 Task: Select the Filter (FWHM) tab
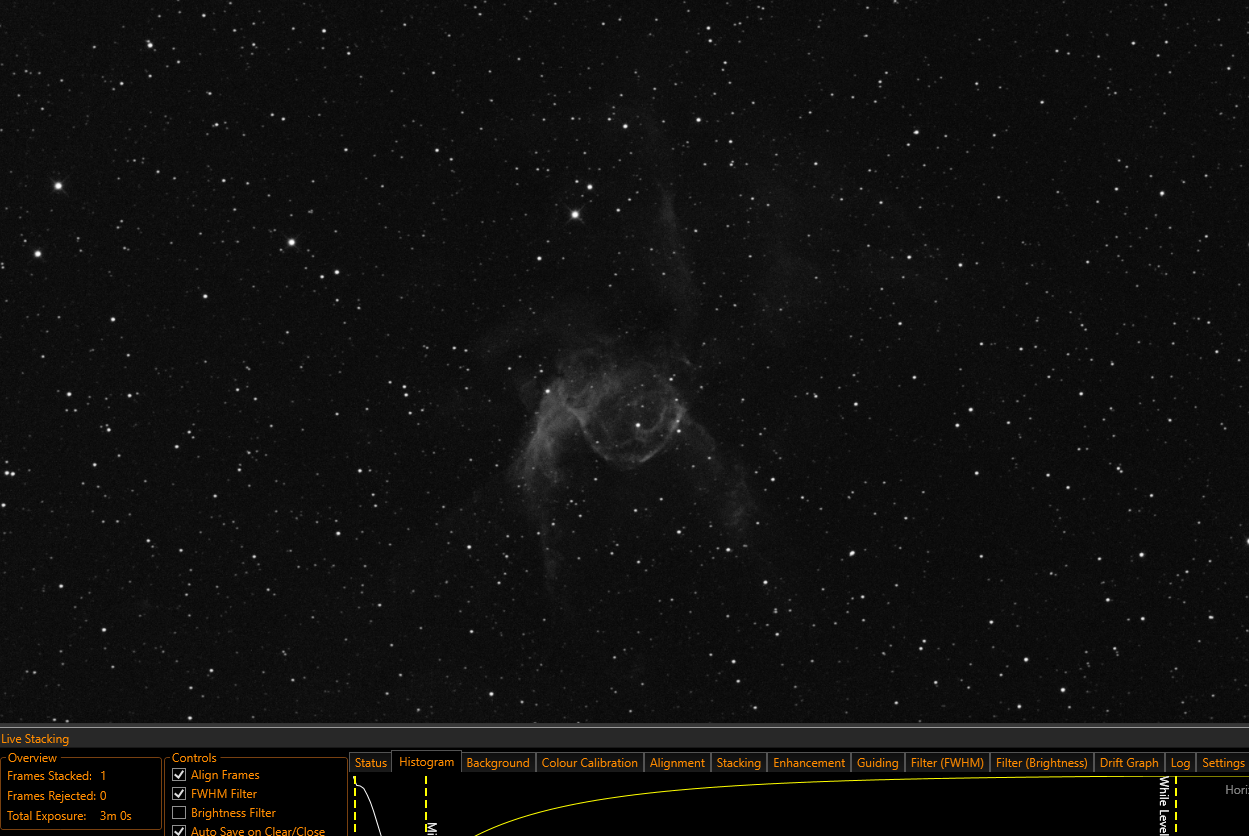tap(947, 763)
